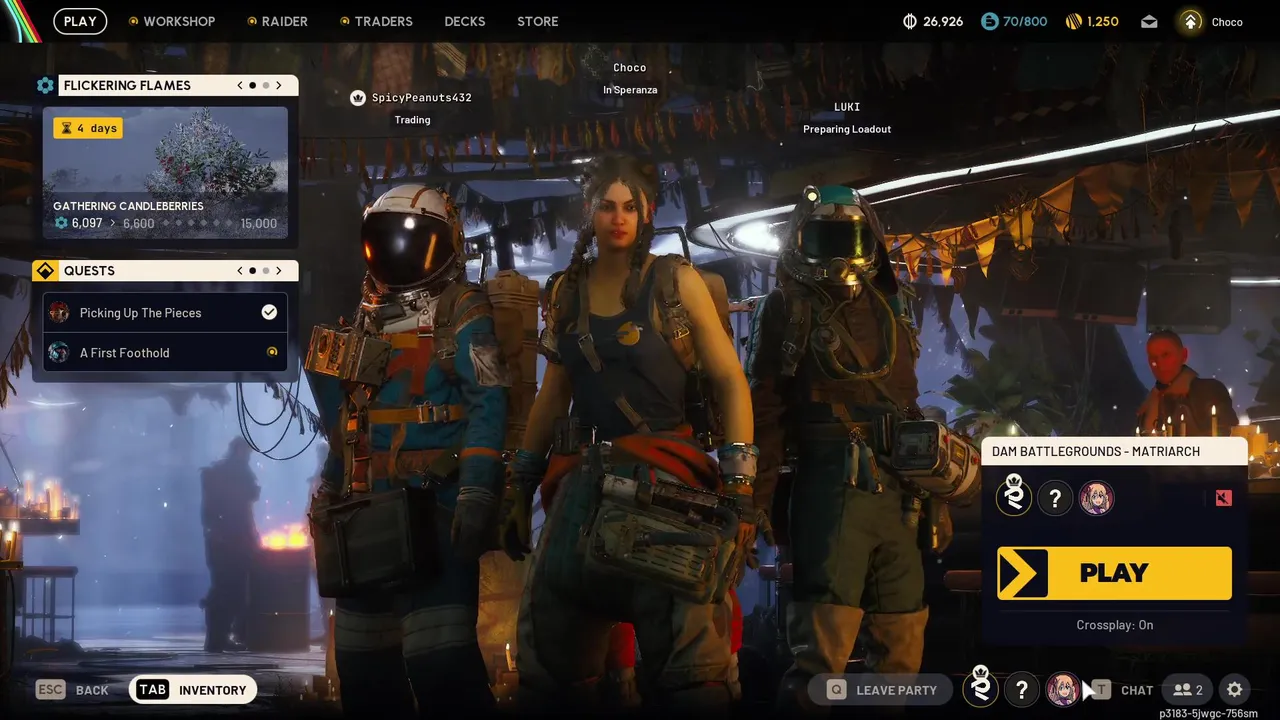
Task: Click the Preparing Loadout status text
Action: tap(847, 129)
